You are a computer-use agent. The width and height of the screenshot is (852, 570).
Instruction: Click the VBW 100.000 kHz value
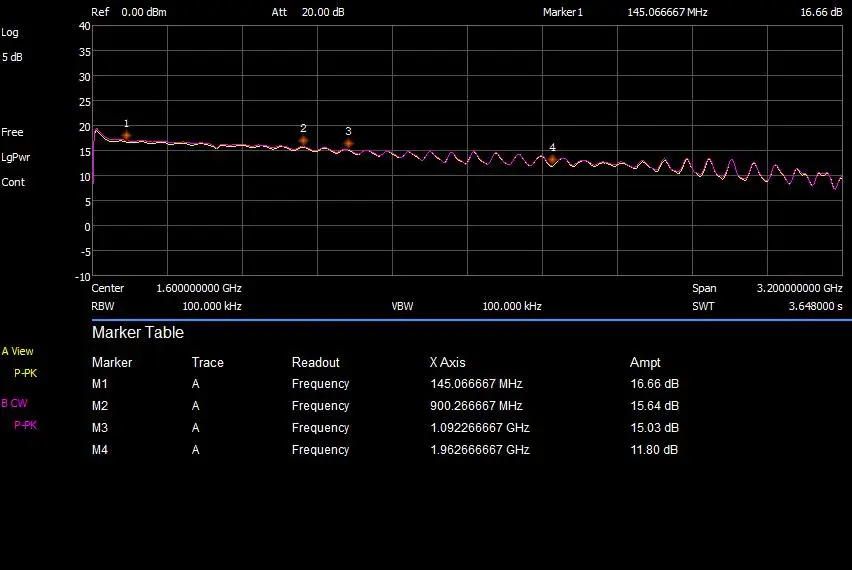[x=512, y=306]
